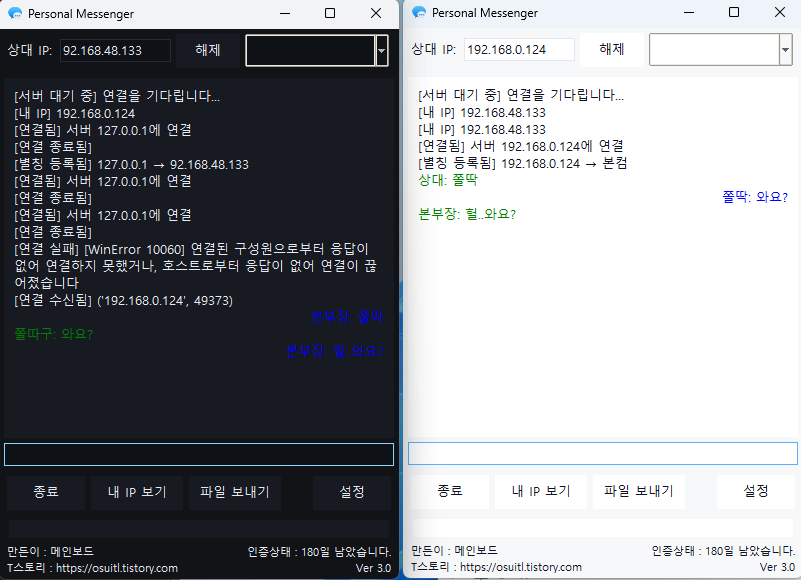Image resolution: width=801 pixels, height=580 pixels.
Task: Open the combo box arrow in dark window
Action: pyautogui.click(x=382, y=51)
